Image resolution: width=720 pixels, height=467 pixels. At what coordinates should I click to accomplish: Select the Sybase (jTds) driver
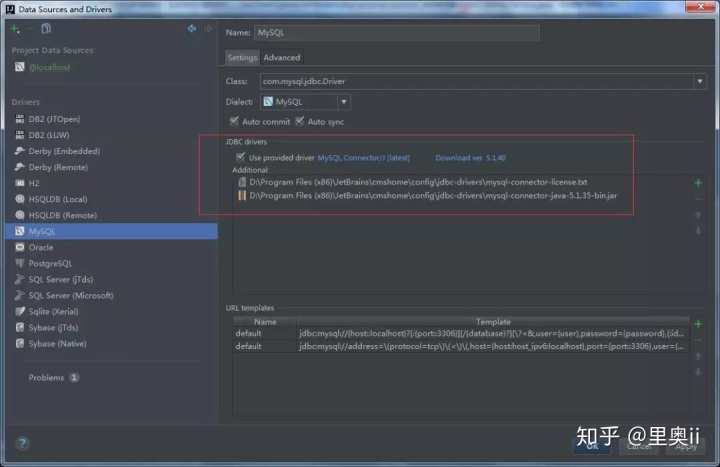pyautogui.click(x=53, y=327)
